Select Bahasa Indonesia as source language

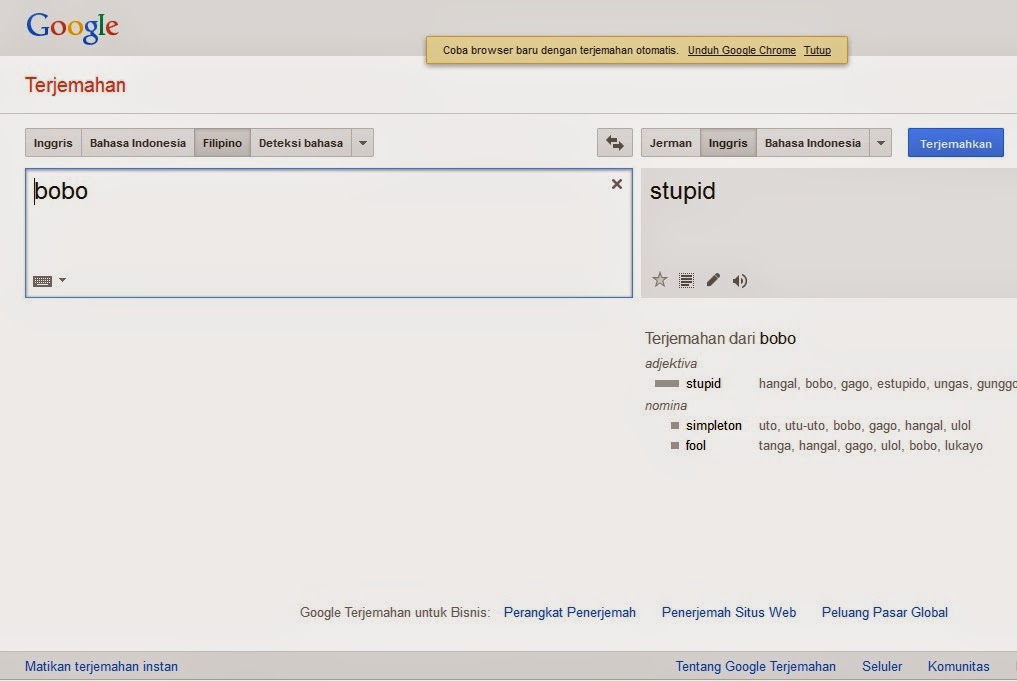click(x=138, y=143)
